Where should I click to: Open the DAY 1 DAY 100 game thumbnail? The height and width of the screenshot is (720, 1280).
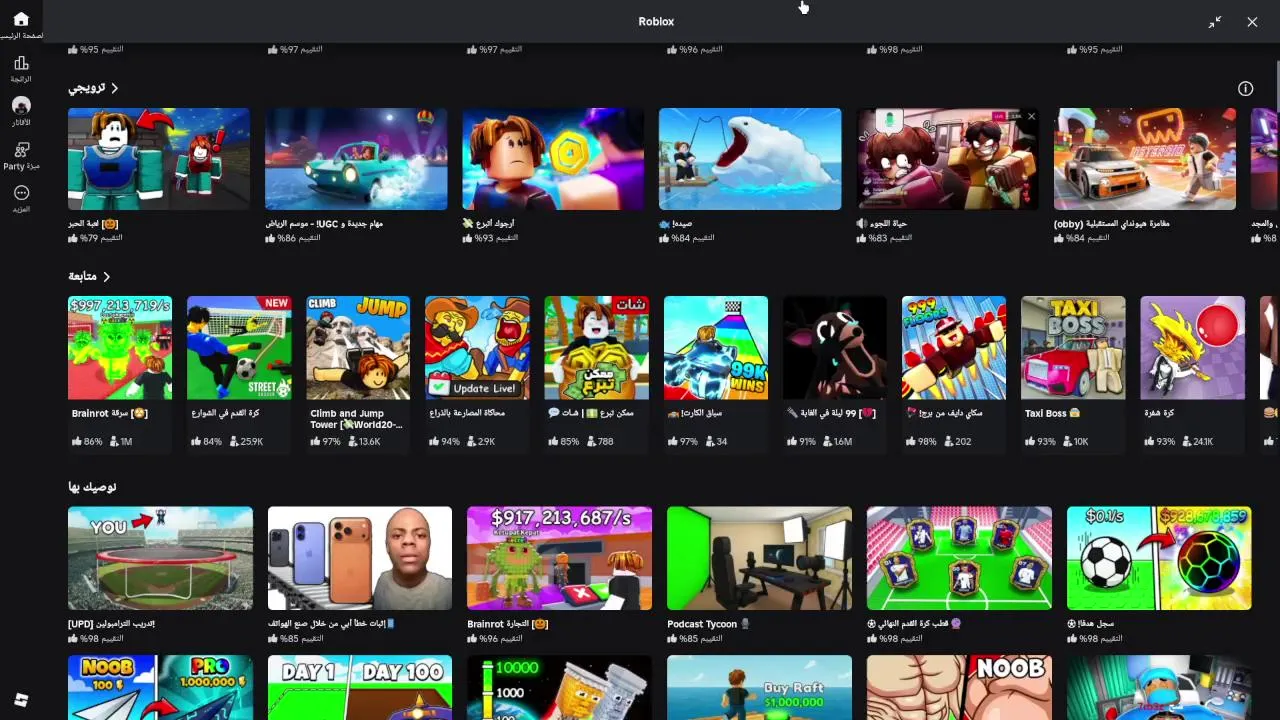(x=360, y=688)
